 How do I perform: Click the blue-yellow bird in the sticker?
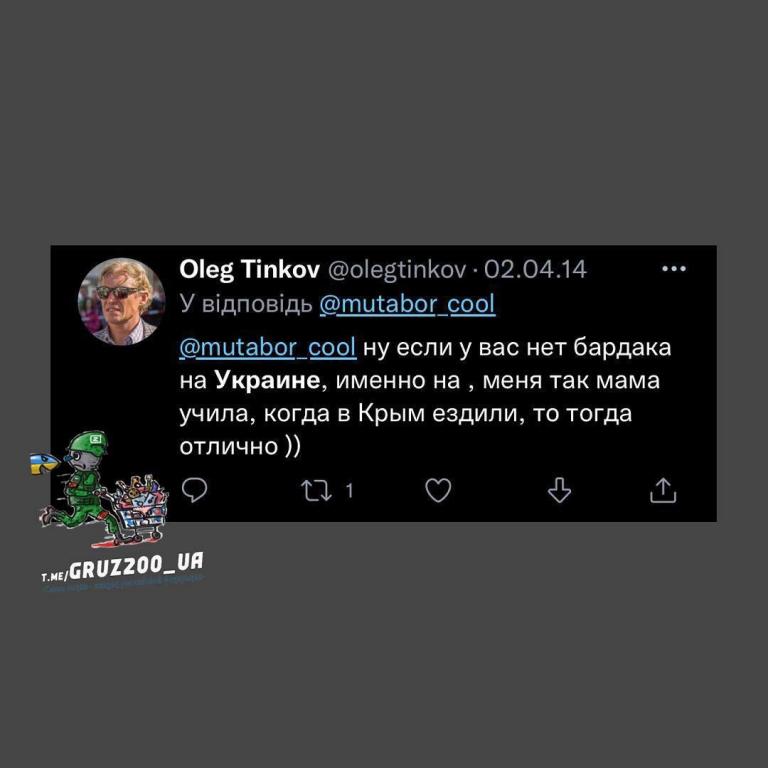pos(44,463)
